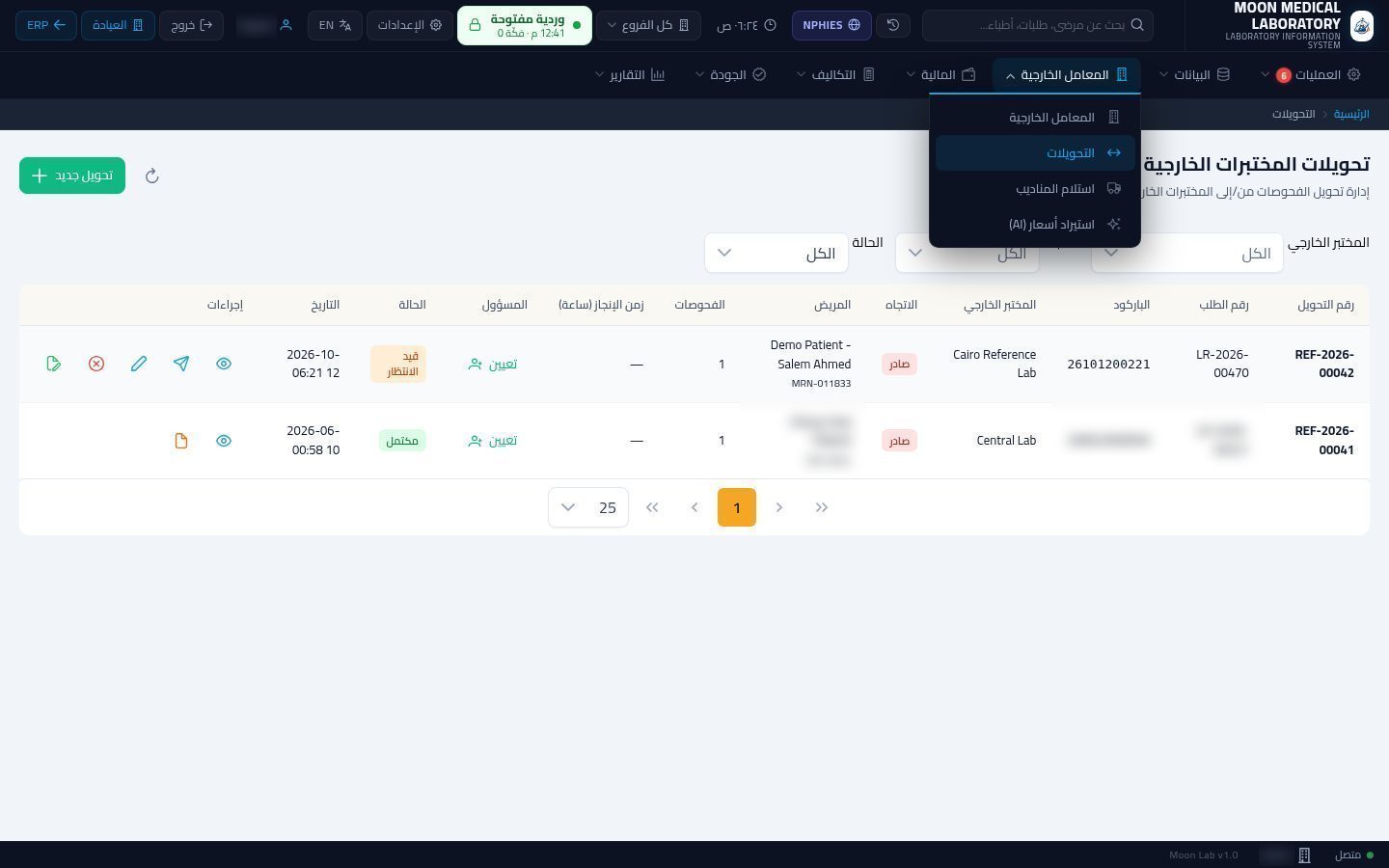Click the building icon in status bar

point(1304,855)
